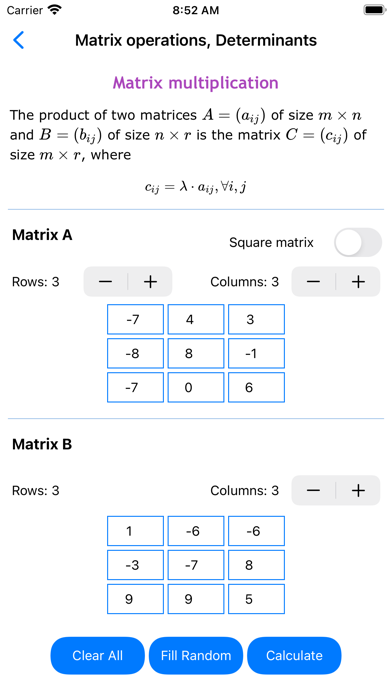Select Matrix B cell containing 8
Viewport: 392px width, 696px height.
click(x=256, y=565)
